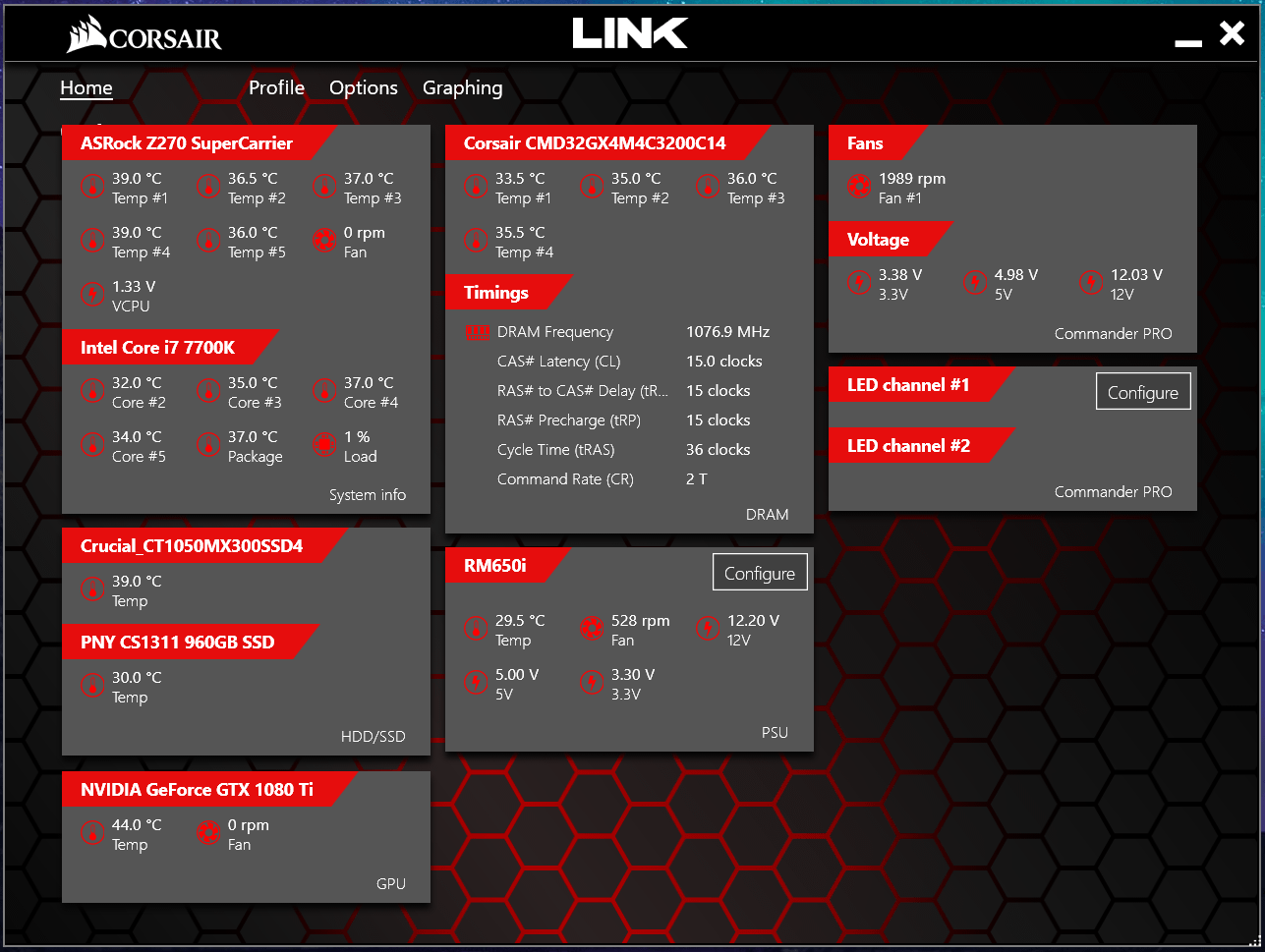Open the Home tab

pos(86,87)
